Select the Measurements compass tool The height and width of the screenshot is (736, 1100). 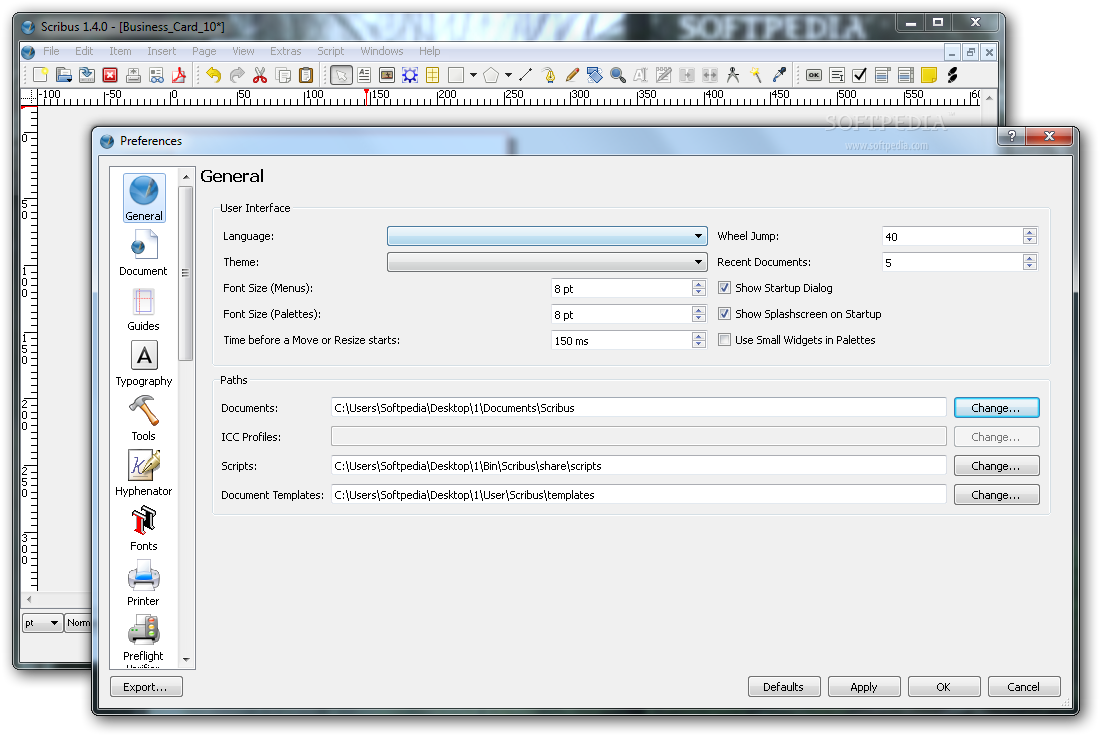[x=733, y=75]
